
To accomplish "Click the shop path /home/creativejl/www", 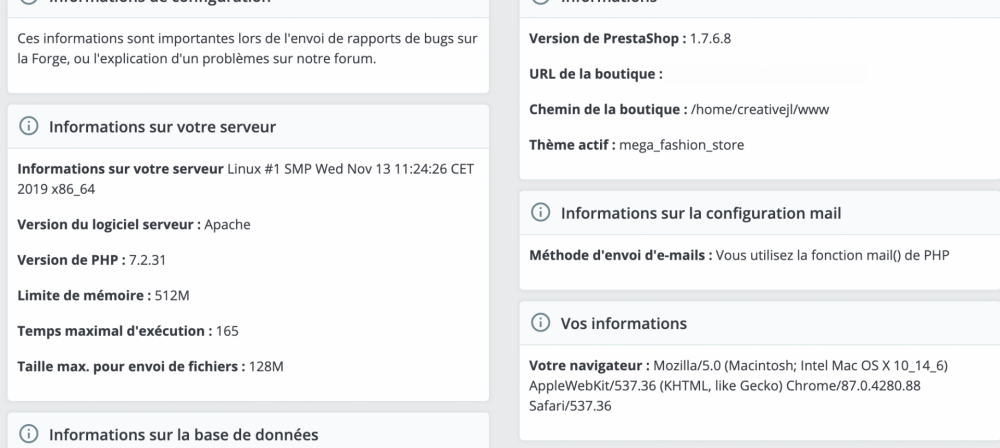I will [x=760, y=110].
